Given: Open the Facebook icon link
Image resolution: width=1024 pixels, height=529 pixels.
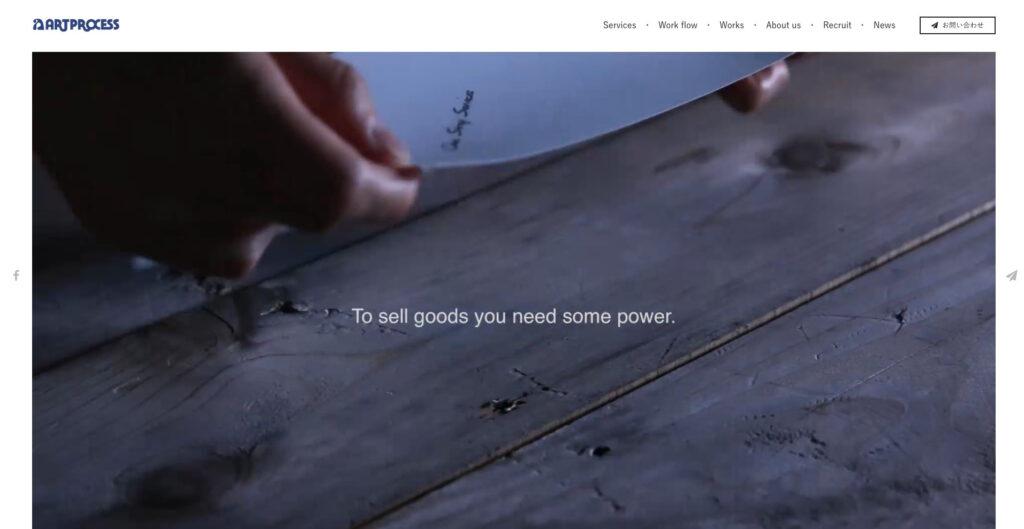Looking at the screenshot, I should [x=16, y=276].
